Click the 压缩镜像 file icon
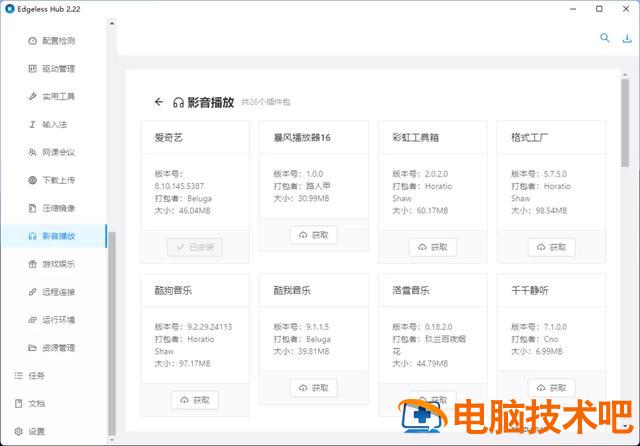Viewport: 640px width, 446px height. 33,208
